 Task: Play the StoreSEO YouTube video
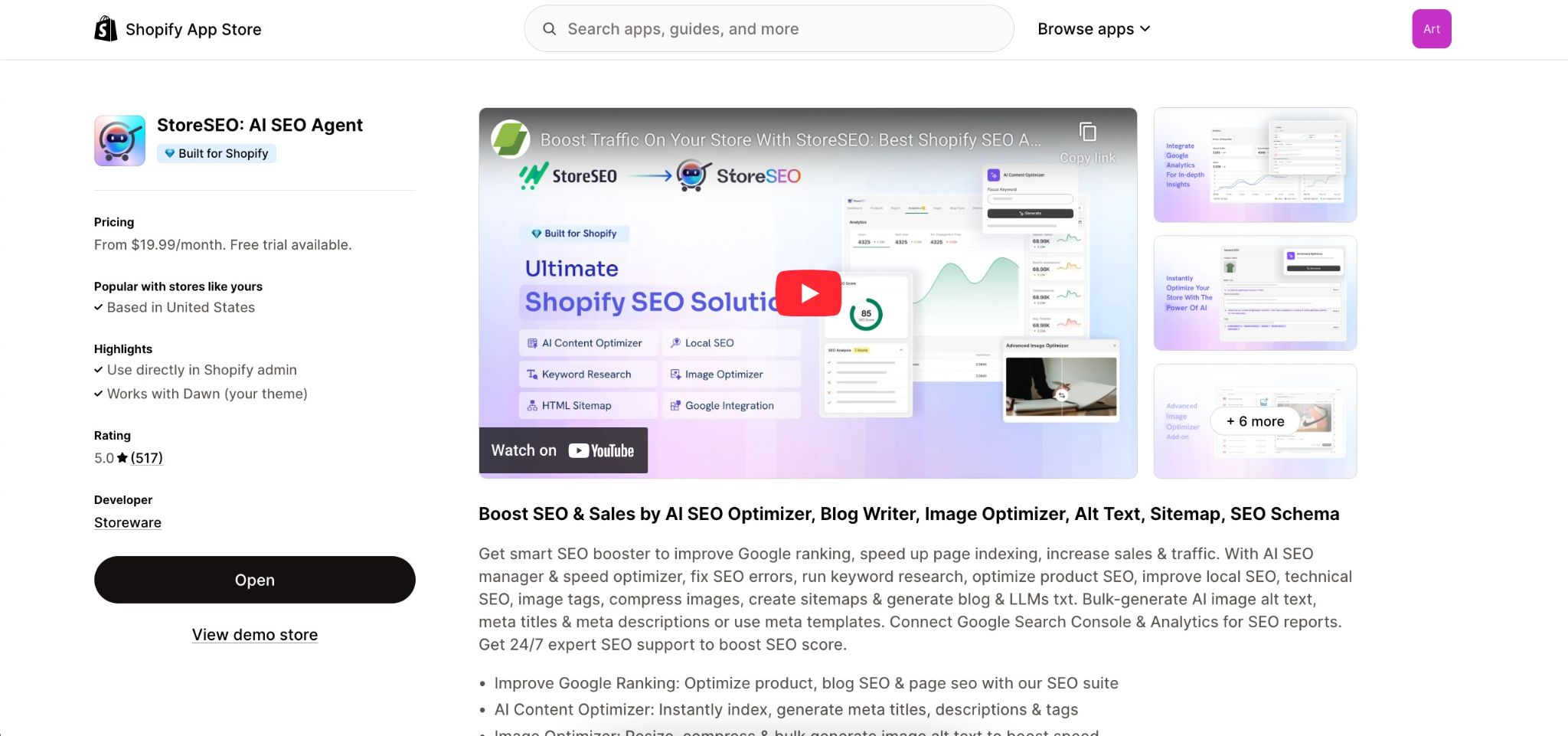tap(808, 293)
